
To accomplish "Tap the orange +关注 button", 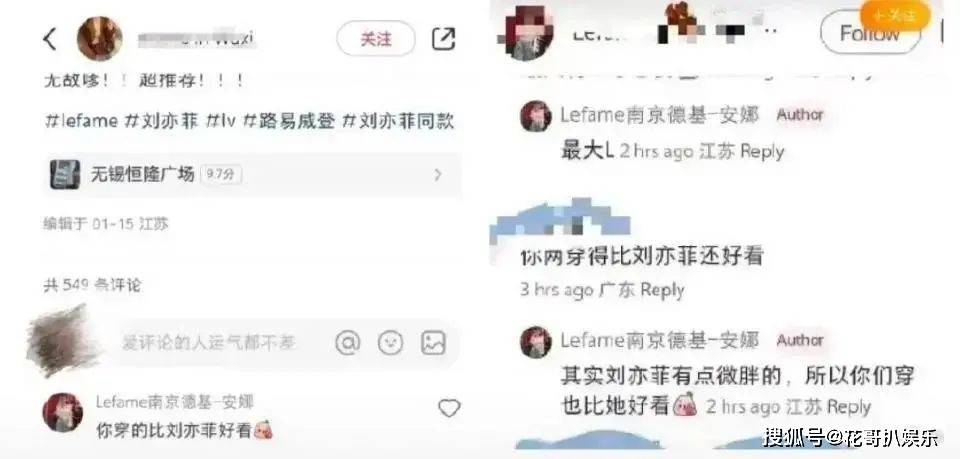I will (x=895, y=15).
